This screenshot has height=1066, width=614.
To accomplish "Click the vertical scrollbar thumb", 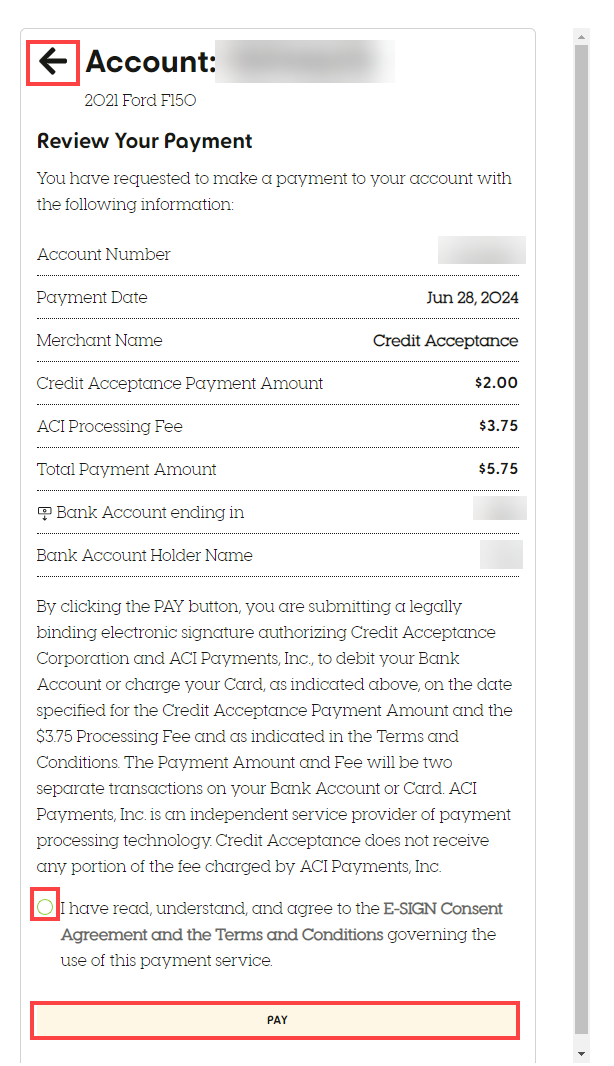I will tap(582, 540).
